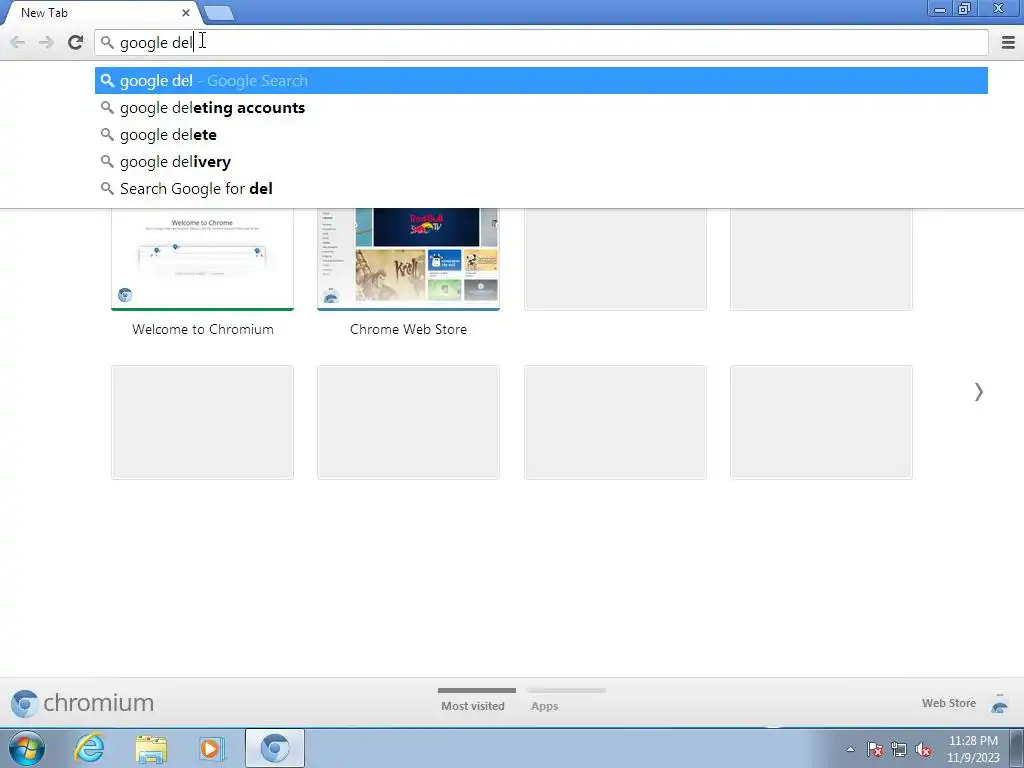Open the Chrome Web Store thumbnail

408,259
